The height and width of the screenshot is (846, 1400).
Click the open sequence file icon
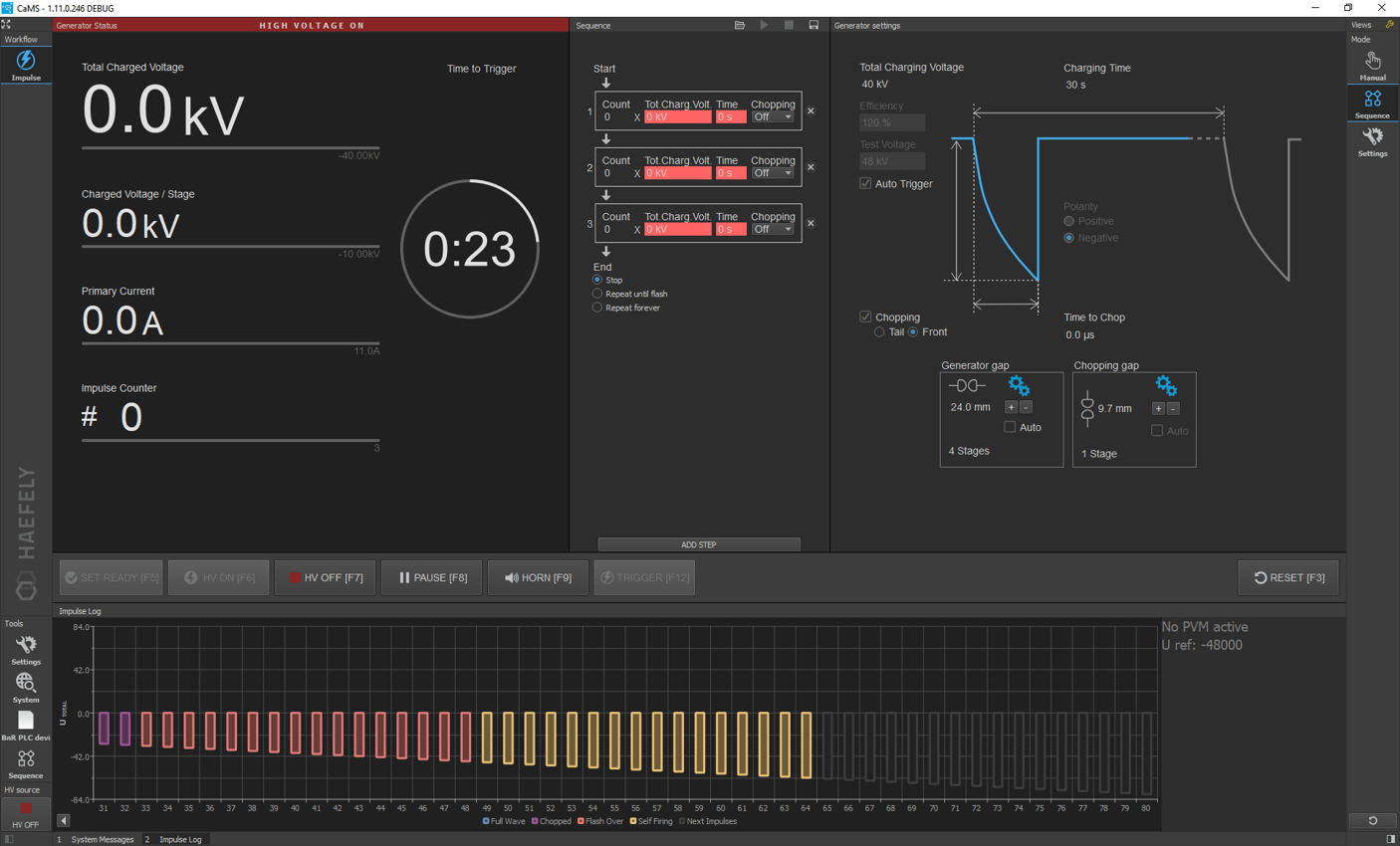click(x=739, y=25)
